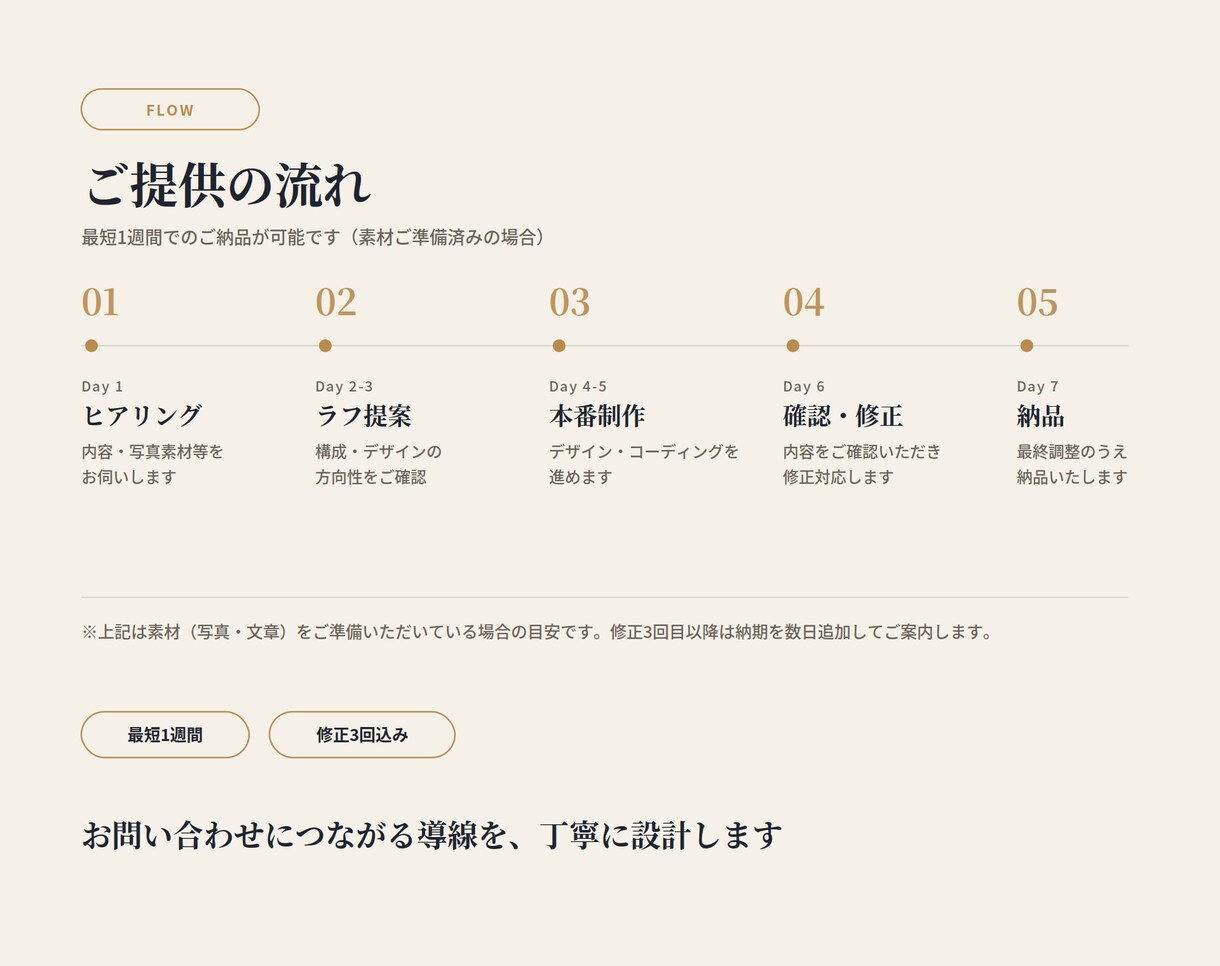Click the step number 01
Image resolution: width=1220 pixels, height=966 pixels.
pyautogui.click(x=100, y=302)
